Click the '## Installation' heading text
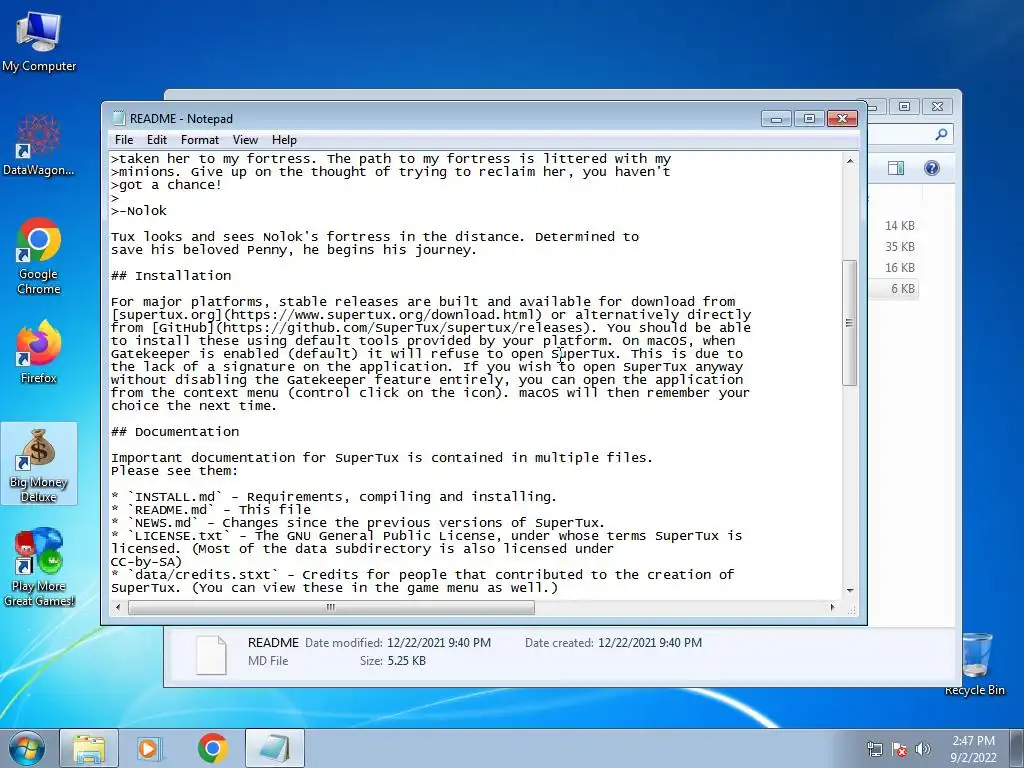Viewport: 1024px width, 768px height. click(171, 276)
